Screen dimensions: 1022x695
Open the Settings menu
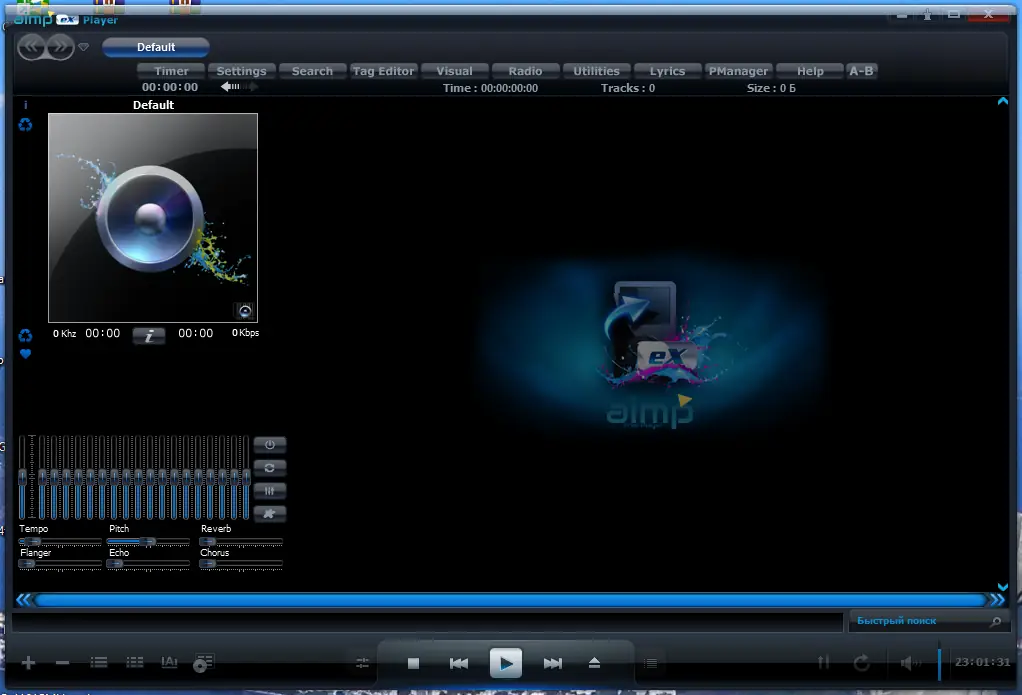coord(241,71)
